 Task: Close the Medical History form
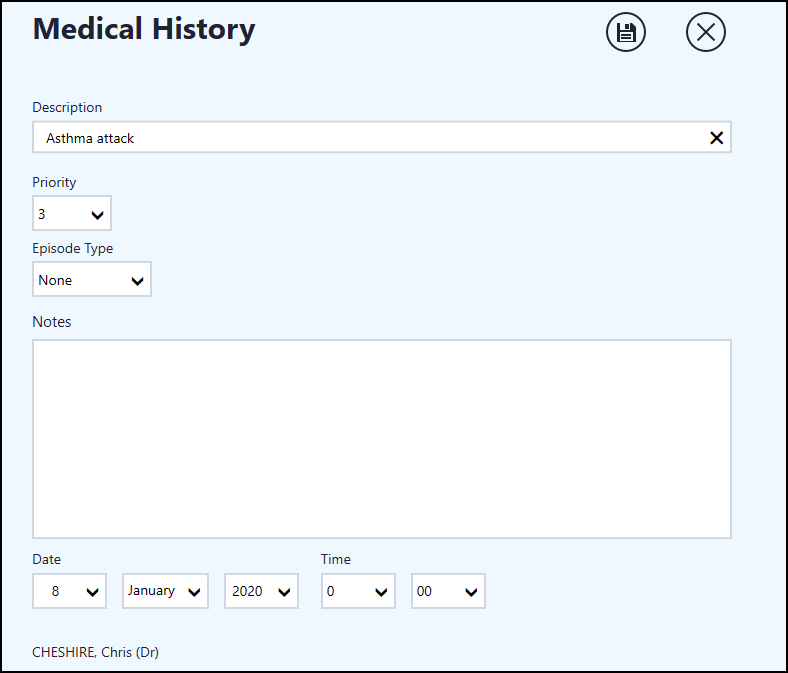(705, 33)
